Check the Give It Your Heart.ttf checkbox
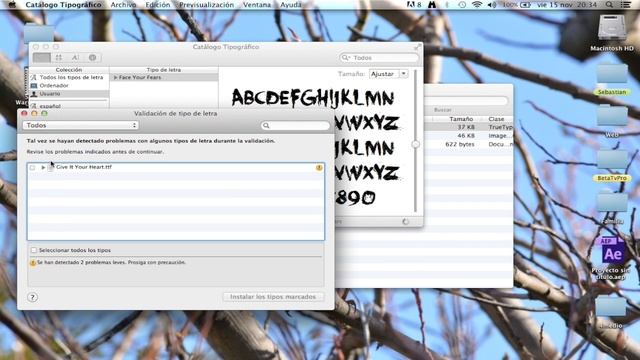This screenshot has height=360, width=640. [x=33, y=167]
